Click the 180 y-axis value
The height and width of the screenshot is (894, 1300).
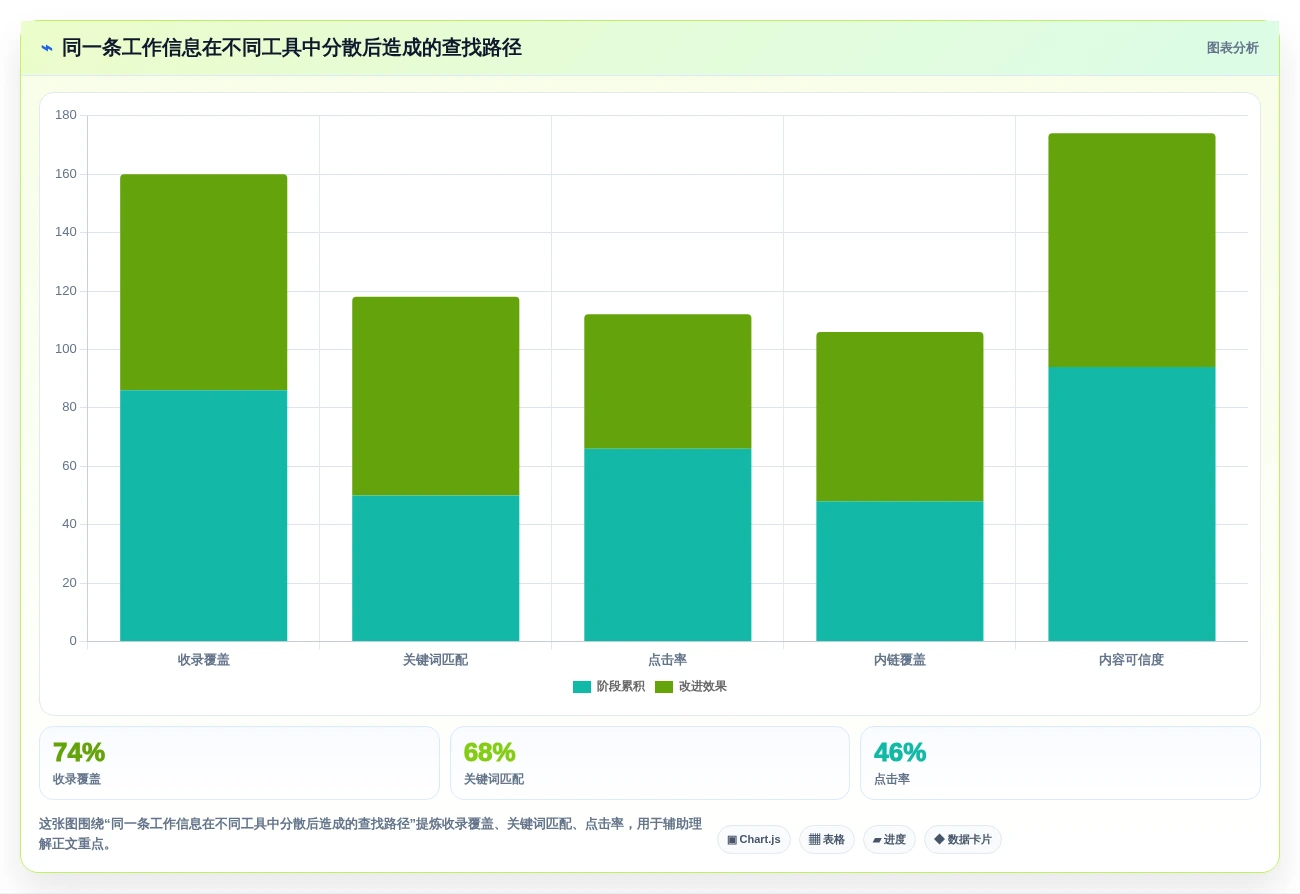[66, 115]
